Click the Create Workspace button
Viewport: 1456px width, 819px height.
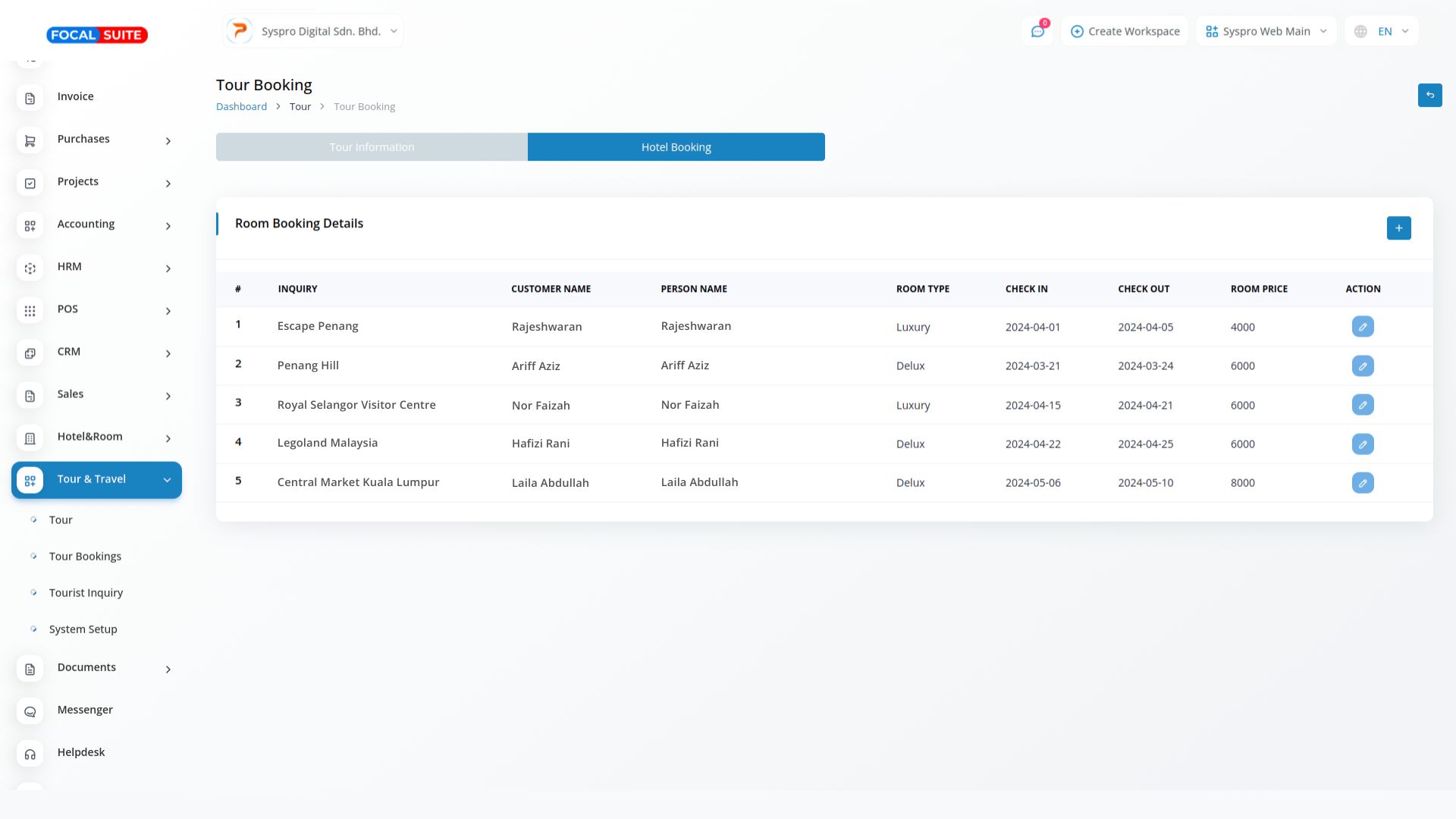pyautogui.click(x=1125, y=31)
